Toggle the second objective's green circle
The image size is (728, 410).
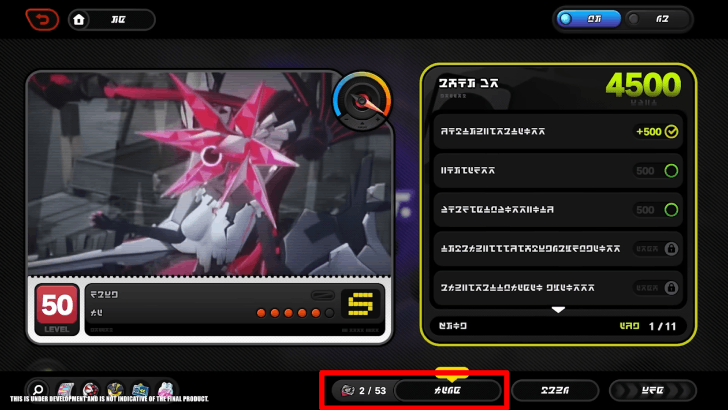coord(672,171)
